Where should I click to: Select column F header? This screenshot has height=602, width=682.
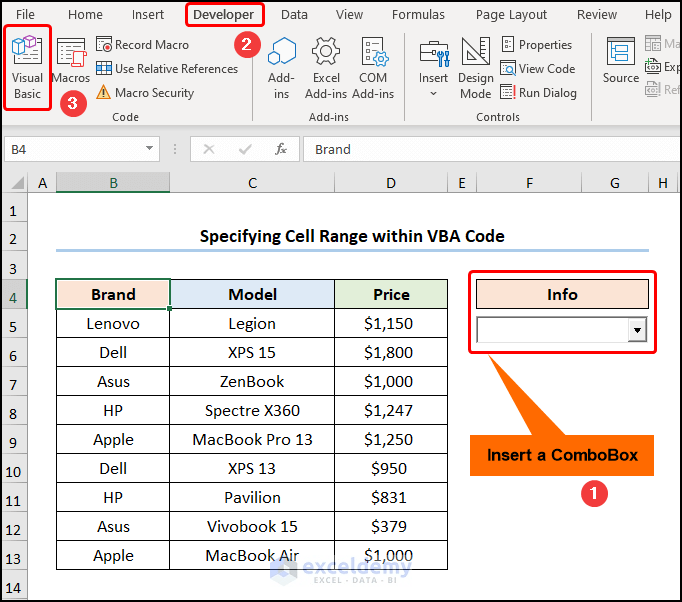[529, 183]
